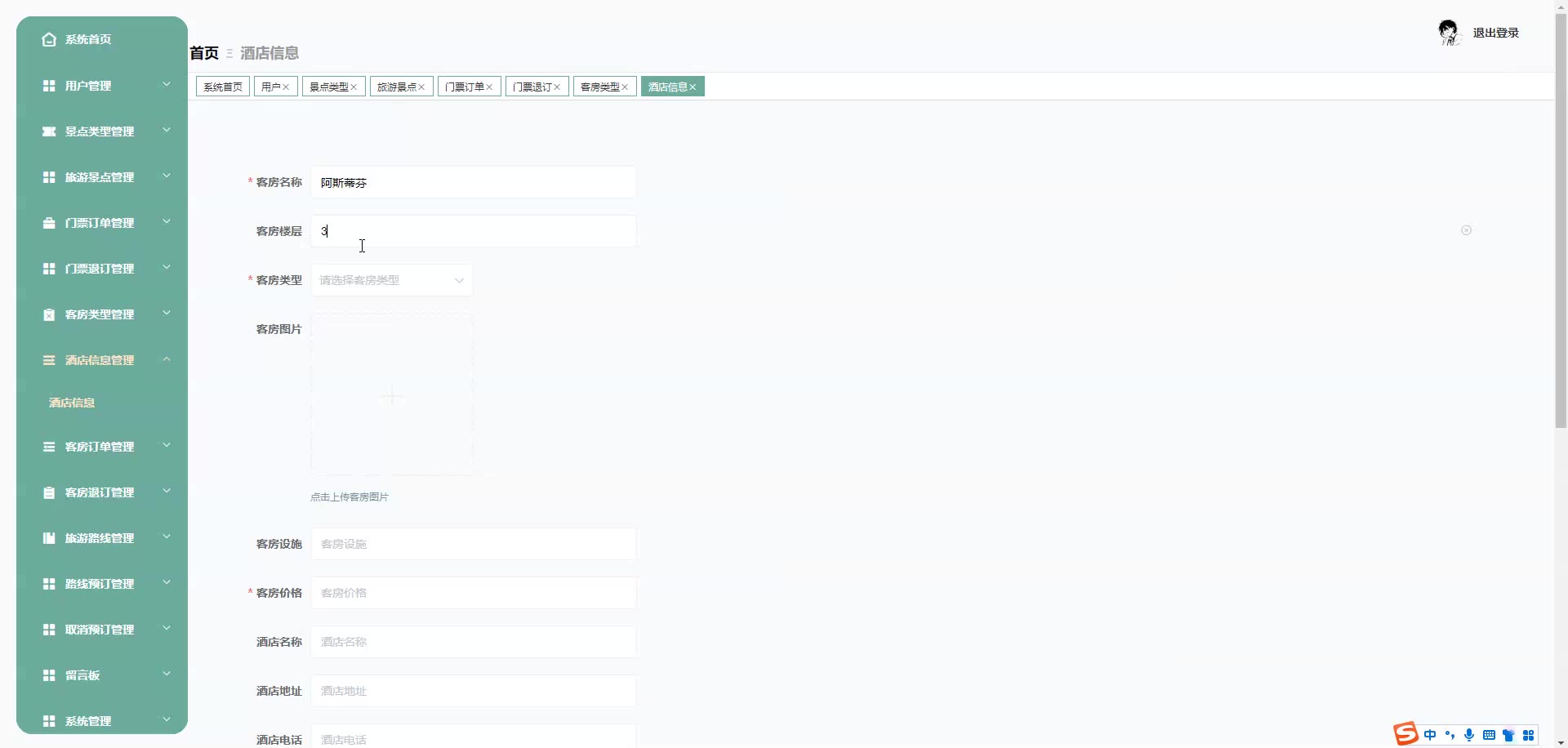The width and height of the screenshot is (1568, 748).
Task: Click the 点击上传客房图片 hint text
Action: pyautogui.click(x=350, y=497)
